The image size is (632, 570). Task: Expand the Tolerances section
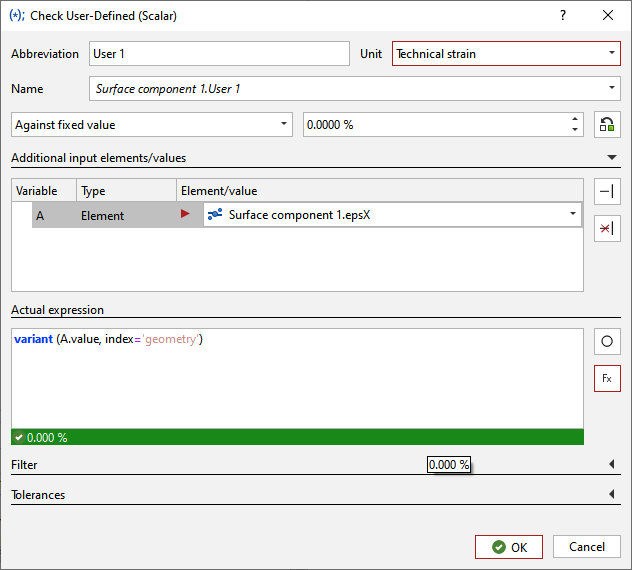611,495
